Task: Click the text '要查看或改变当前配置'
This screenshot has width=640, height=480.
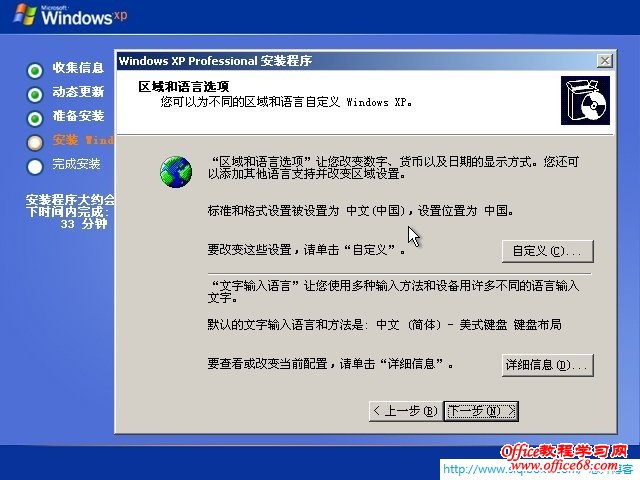Action: coord(267,363)
